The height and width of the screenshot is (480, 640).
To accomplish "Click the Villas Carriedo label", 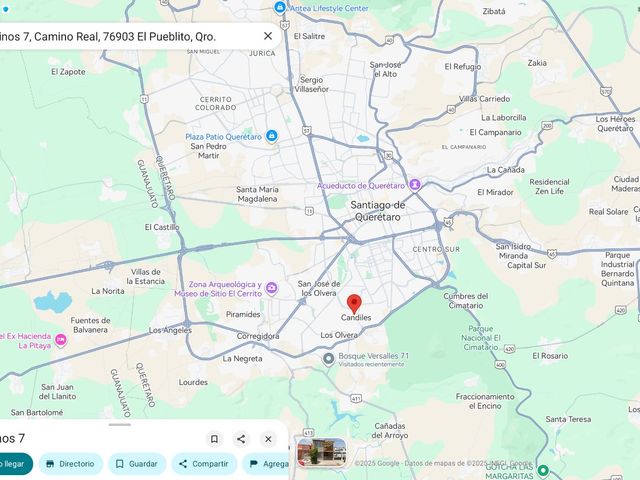I will click(484, 99).
